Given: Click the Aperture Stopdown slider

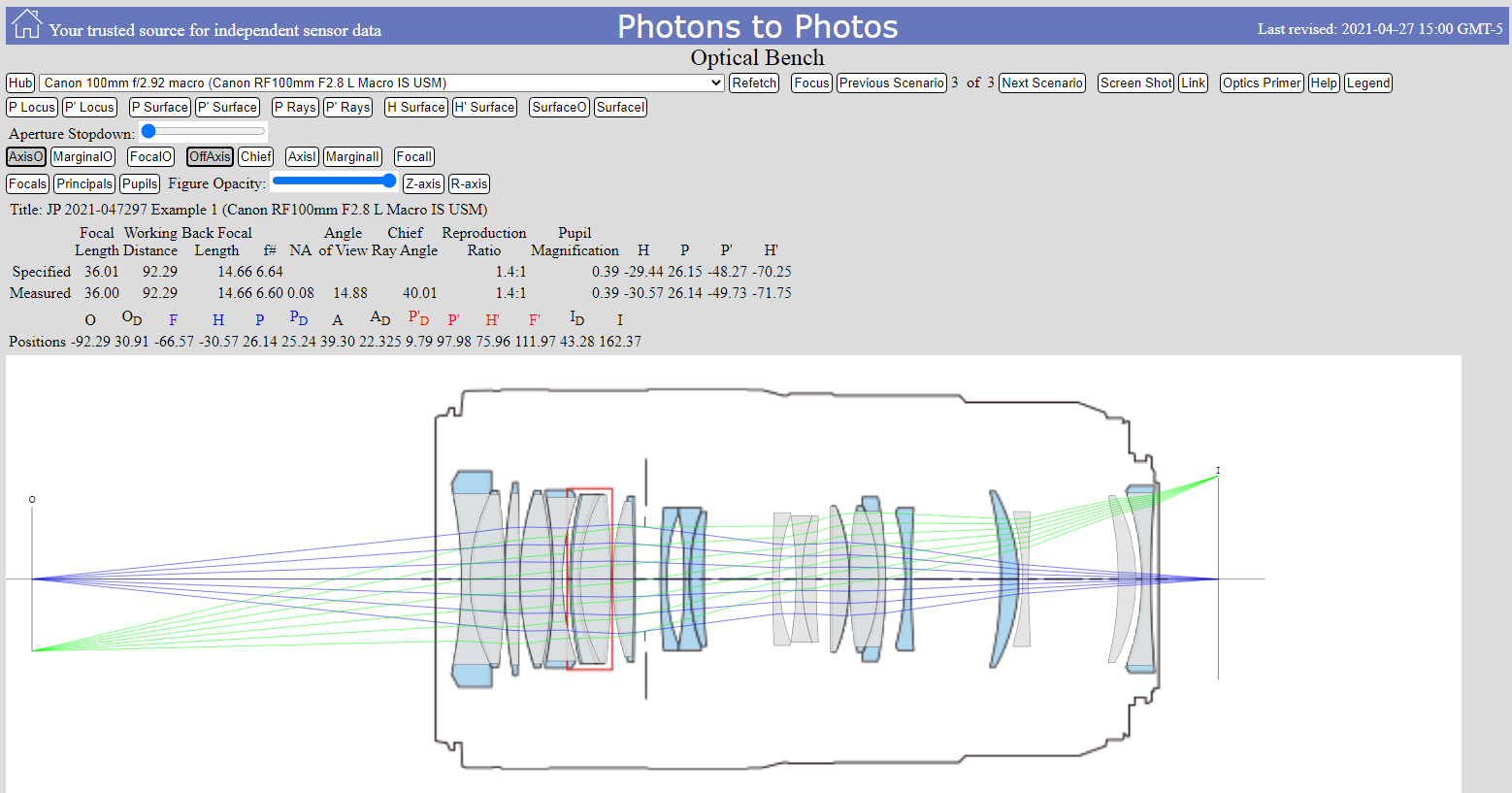Looking at the screenshot, I should tap(203, 131).
